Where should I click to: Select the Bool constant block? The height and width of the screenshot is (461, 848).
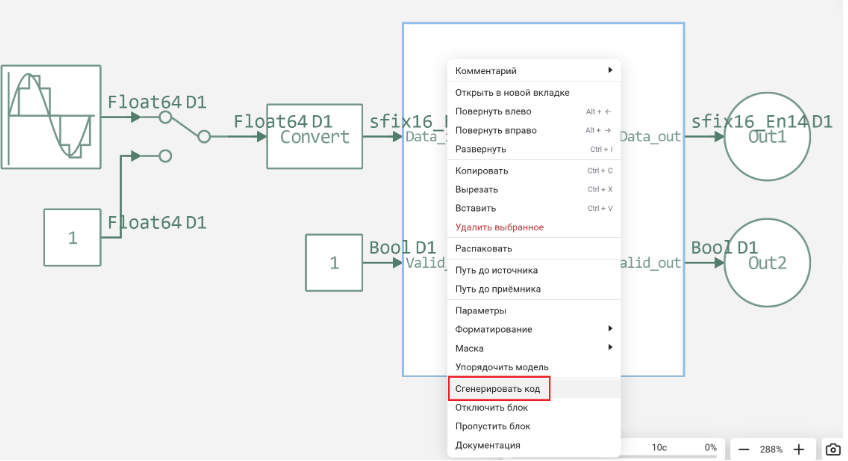tap(334, 264)
